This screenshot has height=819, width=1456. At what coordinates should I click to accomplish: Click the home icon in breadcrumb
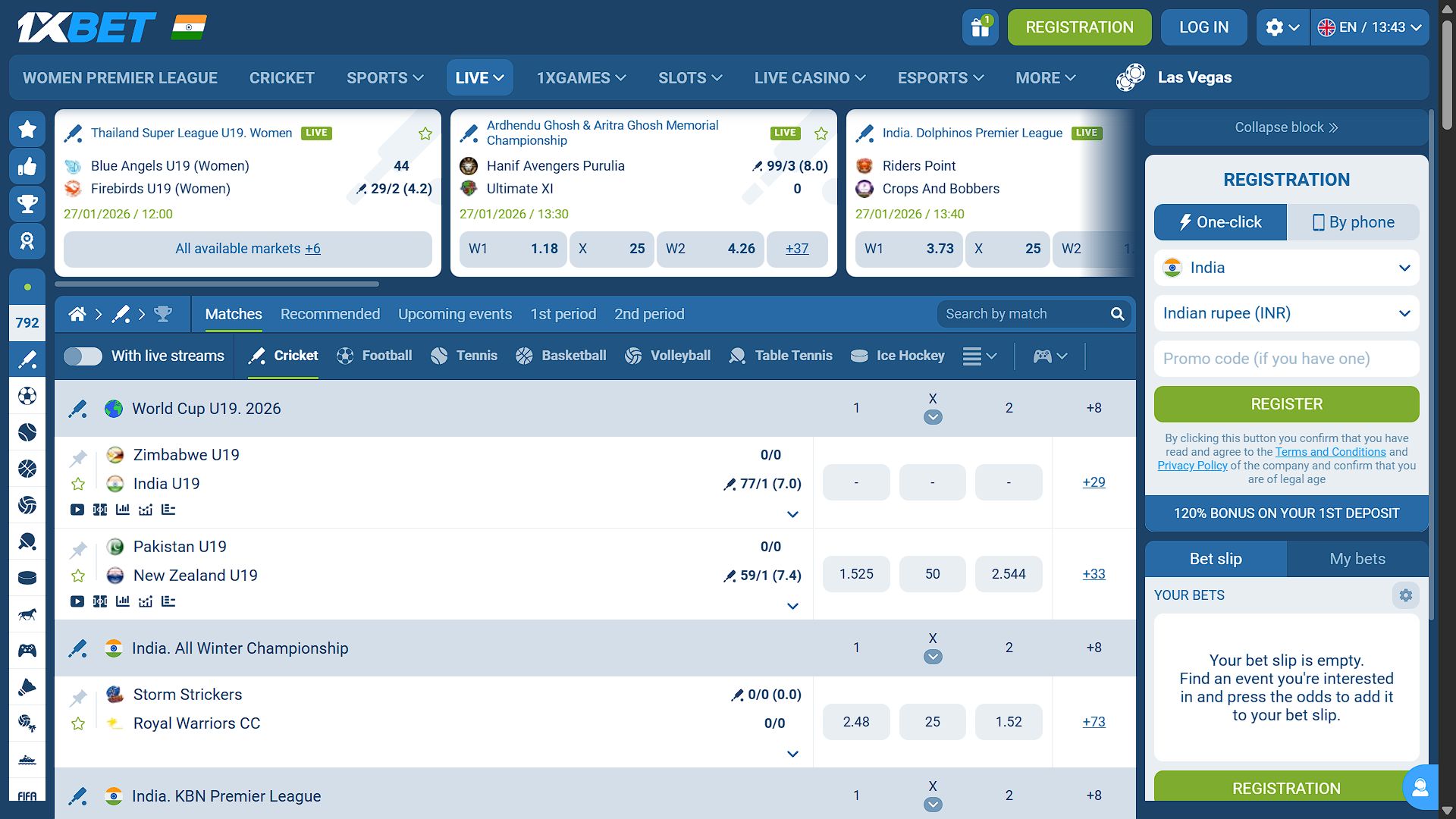pyautogui.click(x=77, y=314)
